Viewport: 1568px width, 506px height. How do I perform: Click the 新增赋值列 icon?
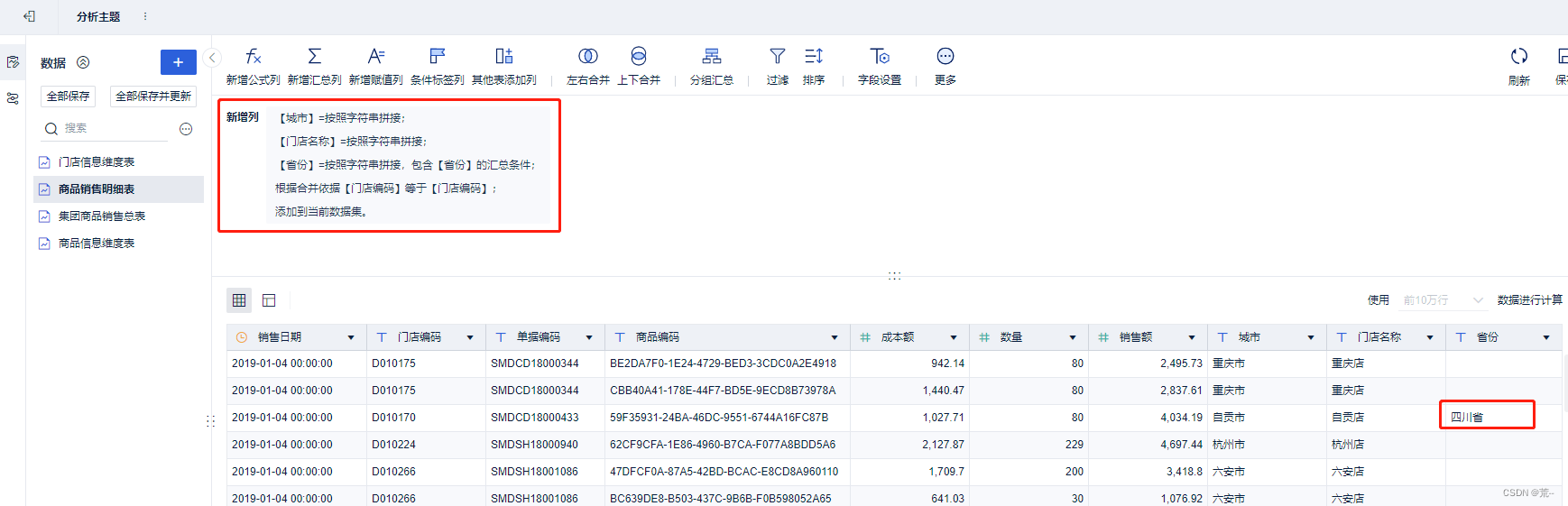pos(376,56)
